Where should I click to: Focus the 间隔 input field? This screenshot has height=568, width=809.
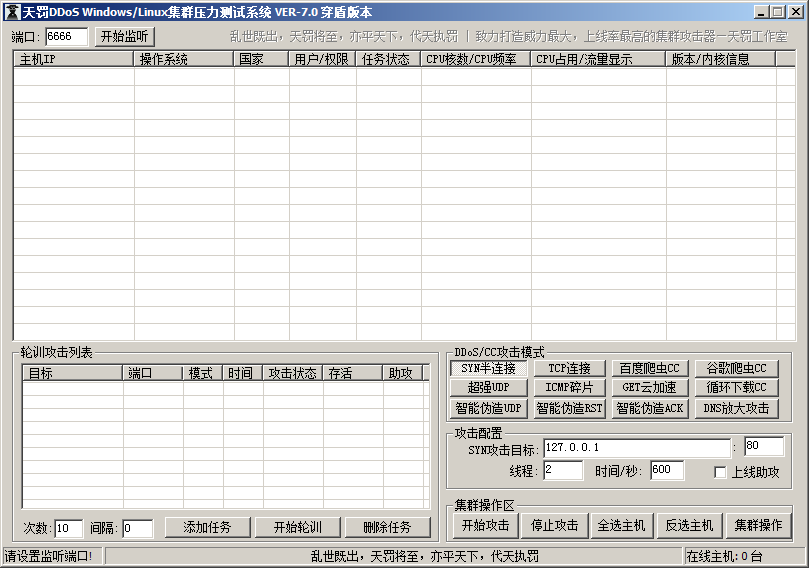[137, 528]
